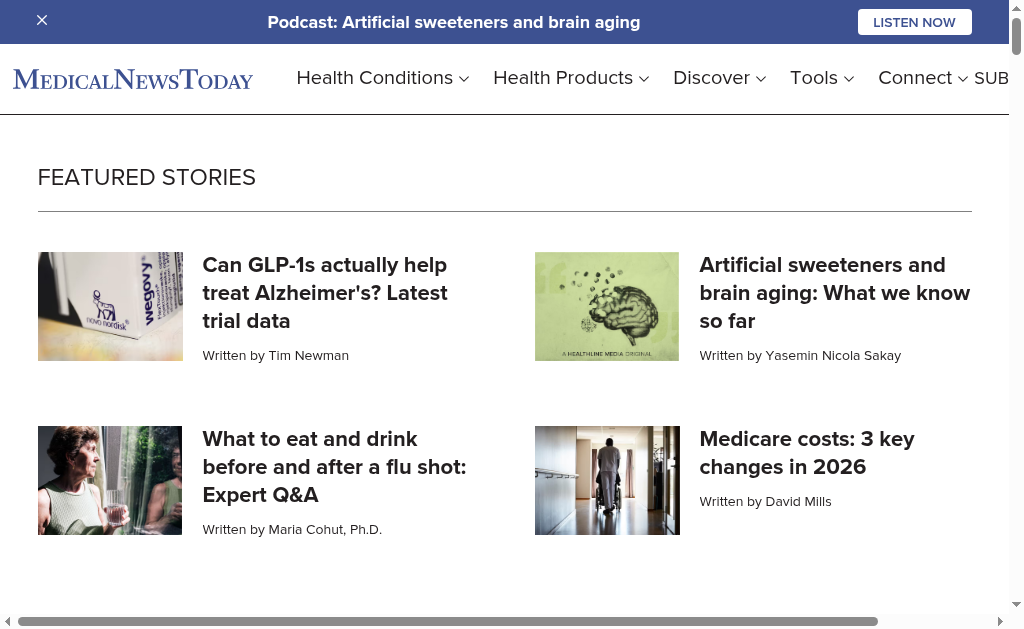Open the Health Products dropdown
This screenshot has width=1024, height=629.
570,78
